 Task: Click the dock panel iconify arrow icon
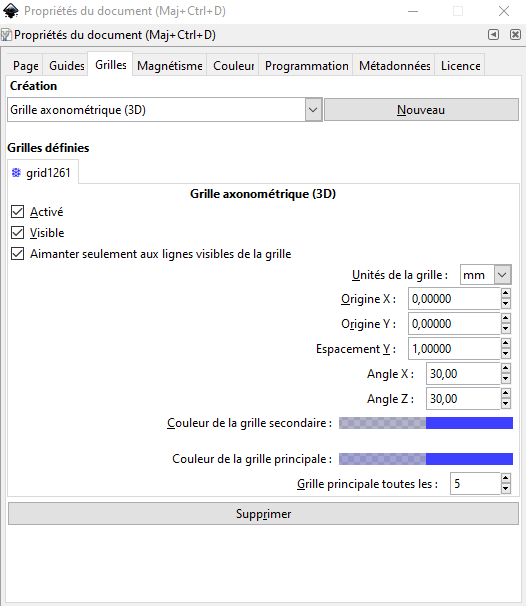pyautogui.click(x=493, y=35)
